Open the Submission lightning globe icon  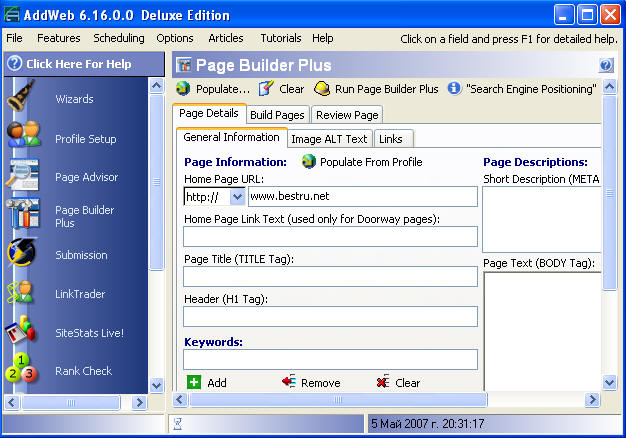(22, 252)
